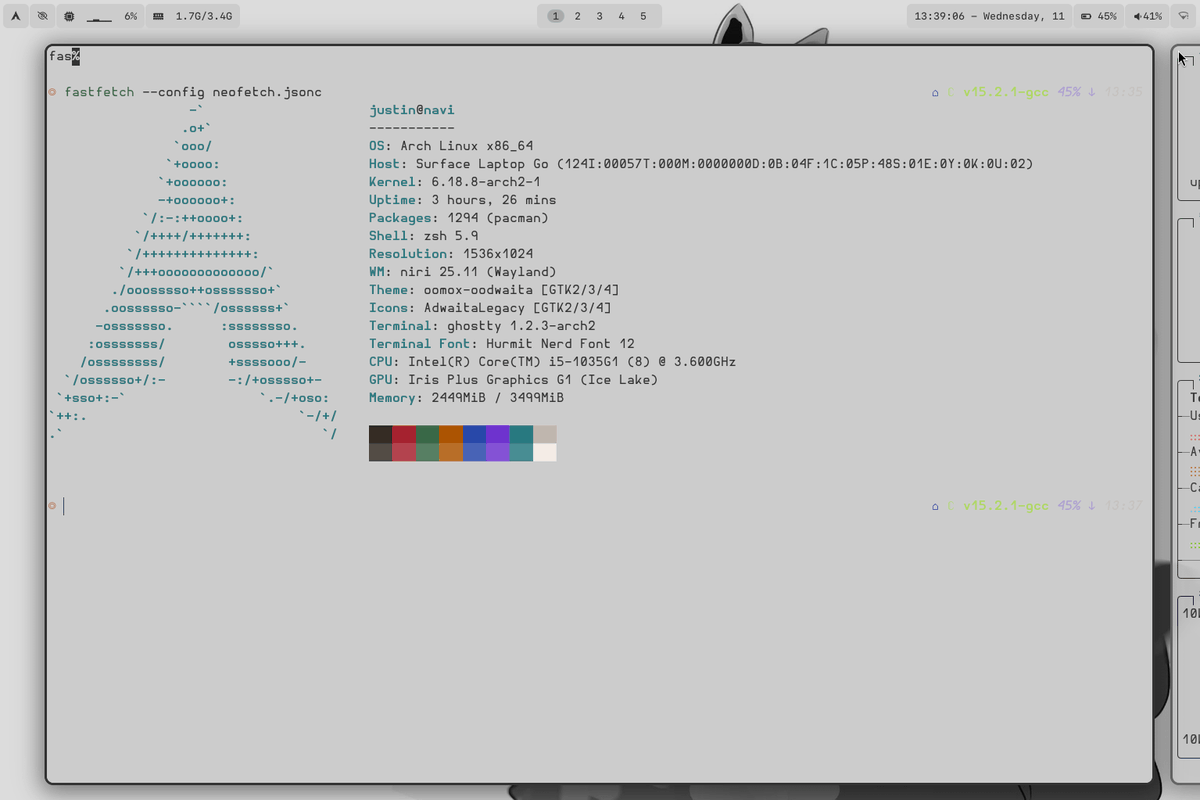Screen dimensions: 1200x800
Task: Click the red prompt marker before fastfetch command
Action: [52, 92]
